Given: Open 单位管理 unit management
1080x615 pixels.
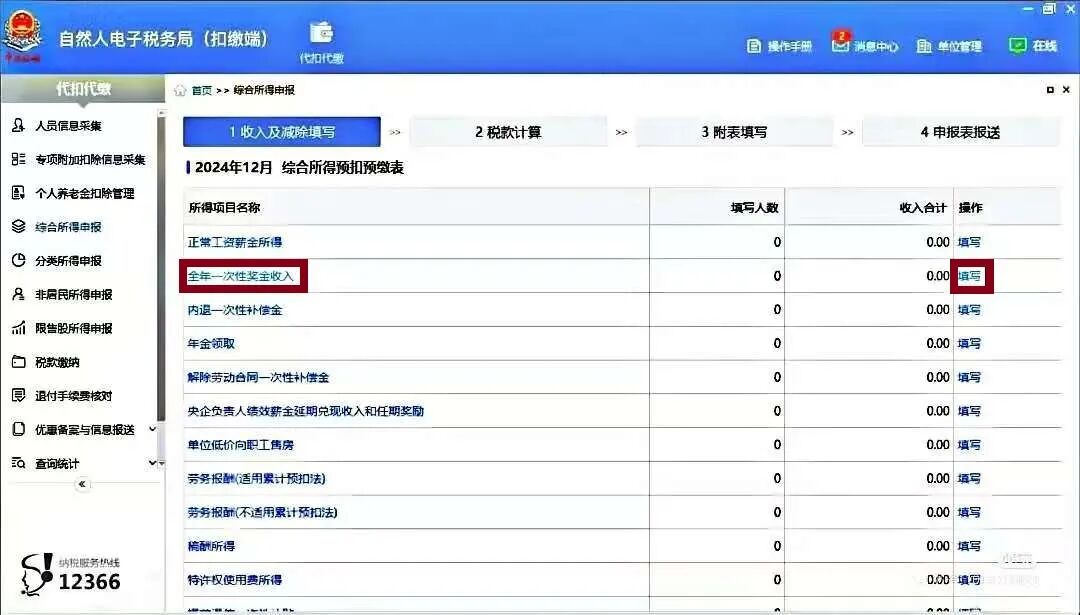Looking at the screenshot, I should (950, 45).
